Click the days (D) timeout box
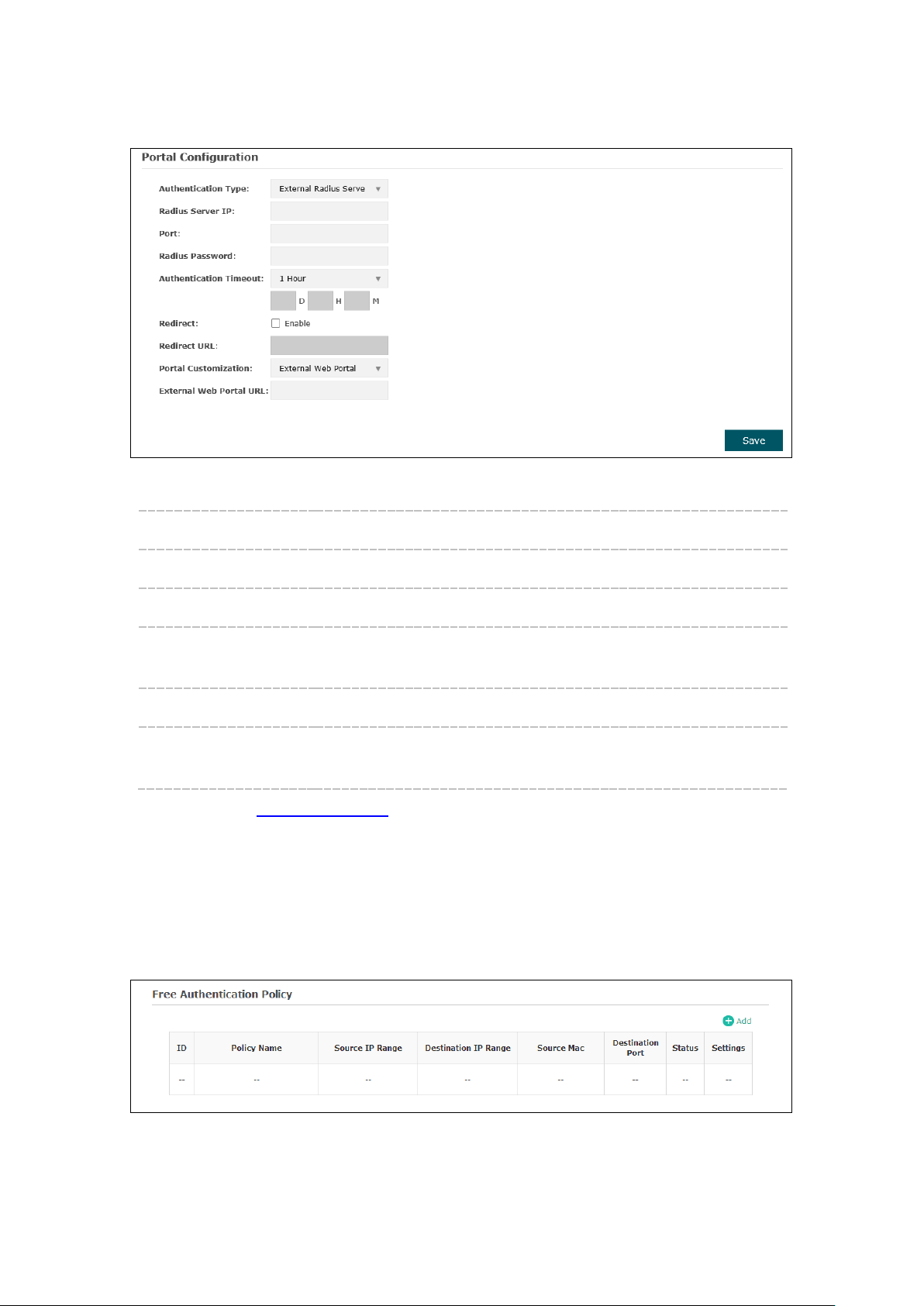924x1306 pixels. 283,301
